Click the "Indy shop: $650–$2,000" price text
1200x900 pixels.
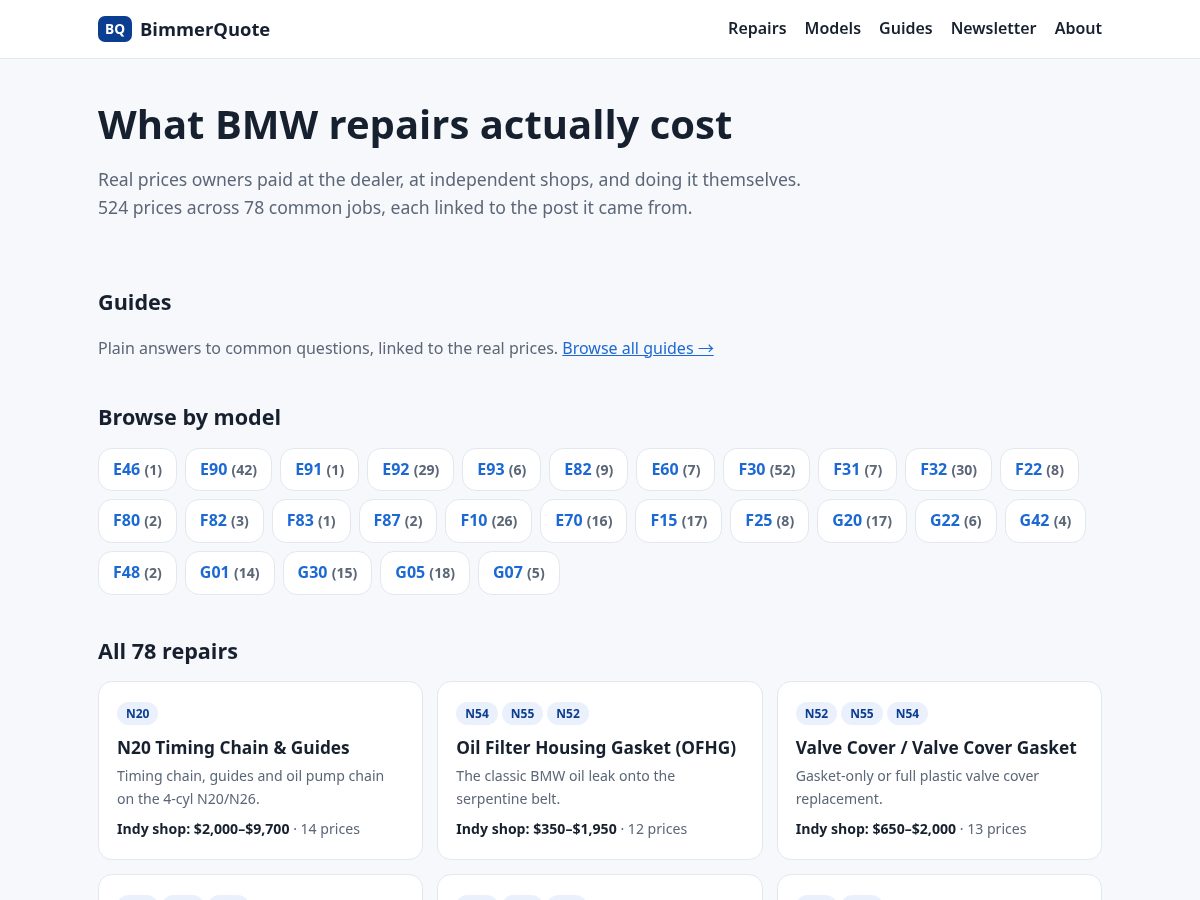(x=876, y=829)
